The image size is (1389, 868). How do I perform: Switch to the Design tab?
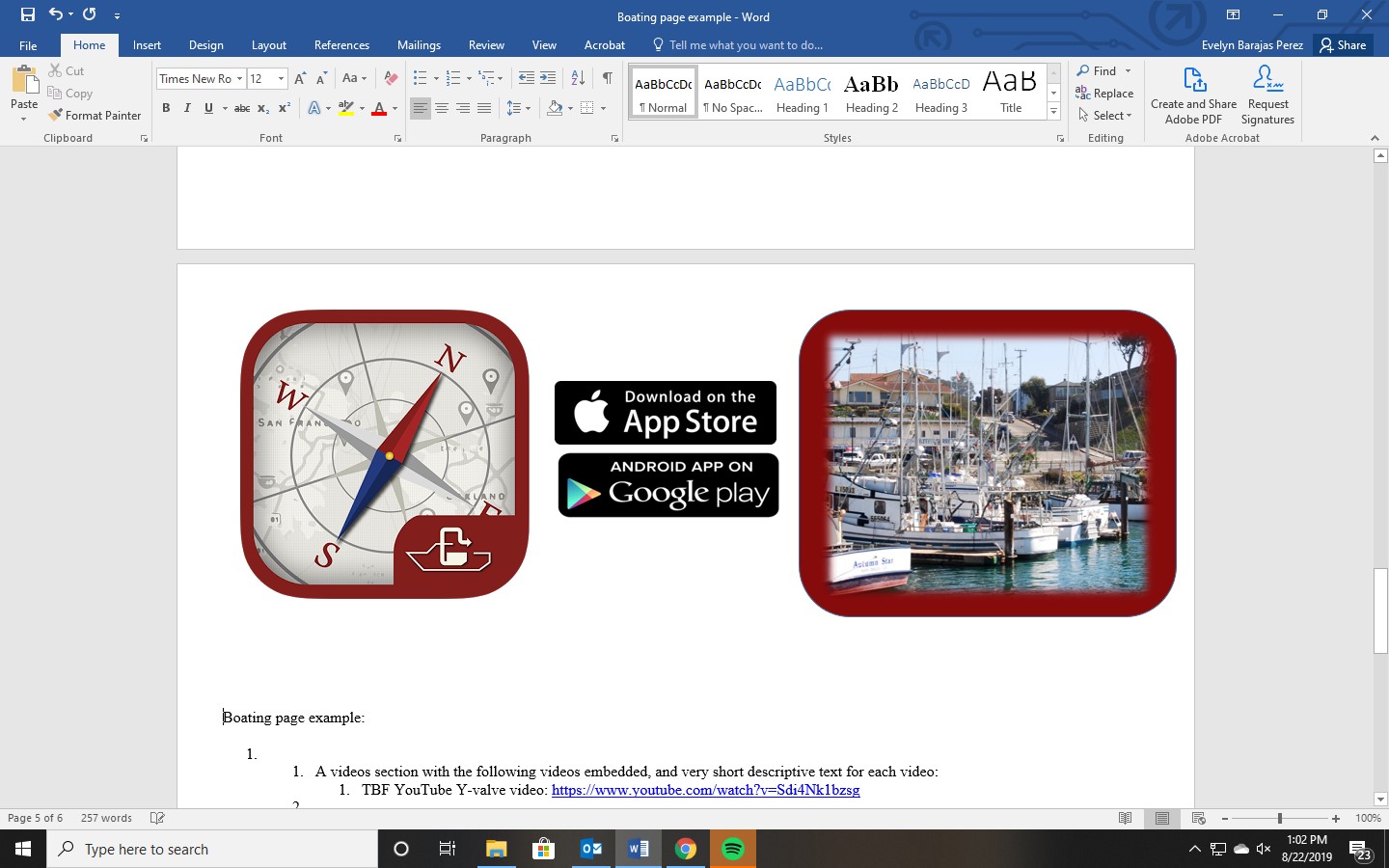tap(205, 45)
